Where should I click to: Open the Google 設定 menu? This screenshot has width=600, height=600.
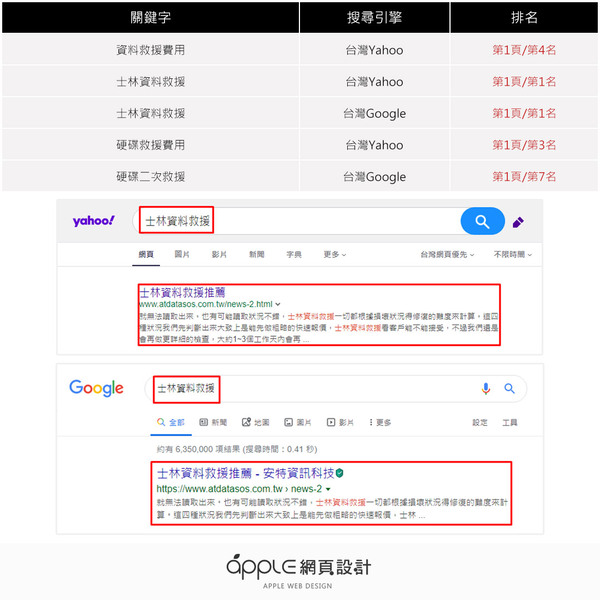[480, 422]
